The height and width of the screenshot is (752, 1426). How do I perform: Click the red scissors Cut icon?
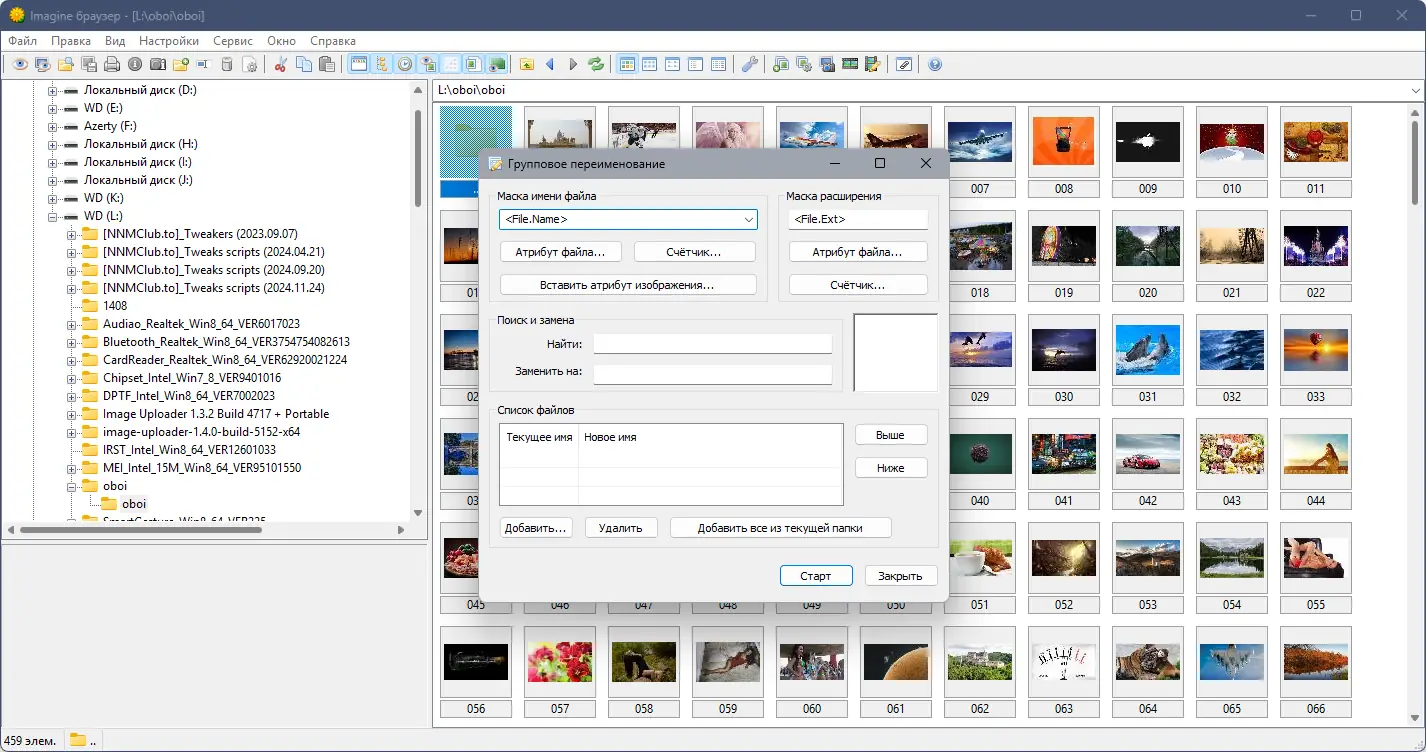tap(281, 64)
